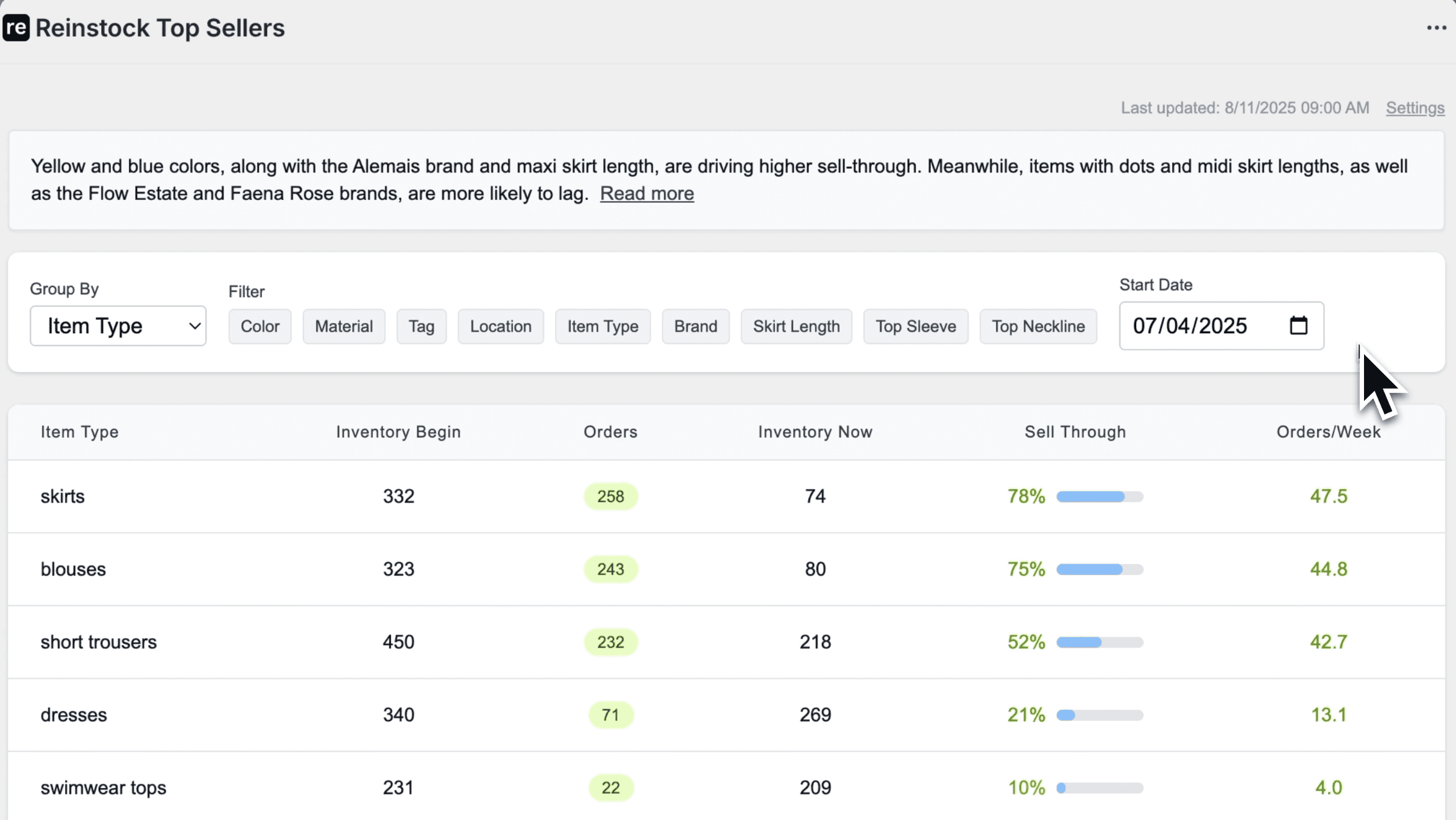Screen dimensions: 1456x820
Task: Click the 258 orders badge for skirts
Action: click(x=610, y=497)
